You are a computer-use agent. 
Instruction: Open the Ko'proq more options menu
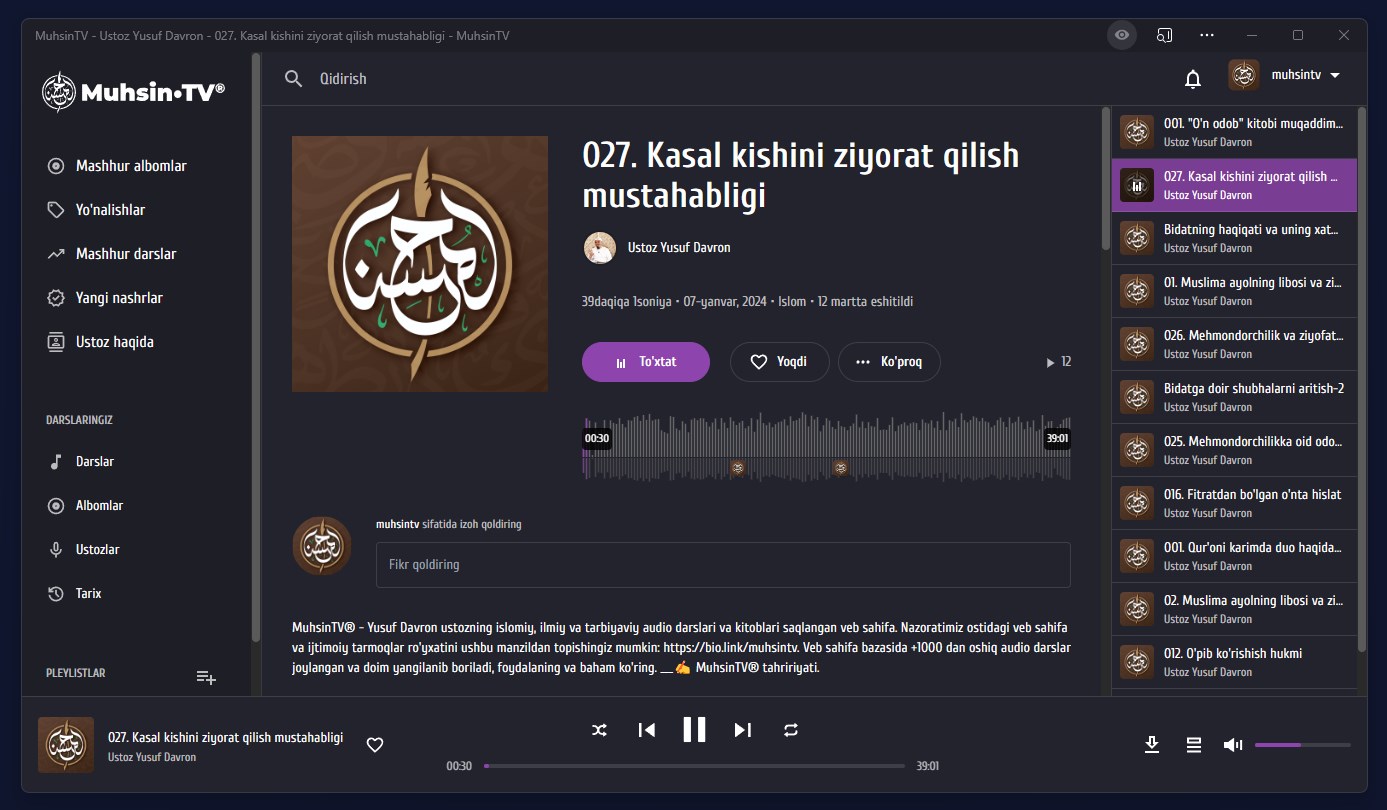(x=889, y=362)
